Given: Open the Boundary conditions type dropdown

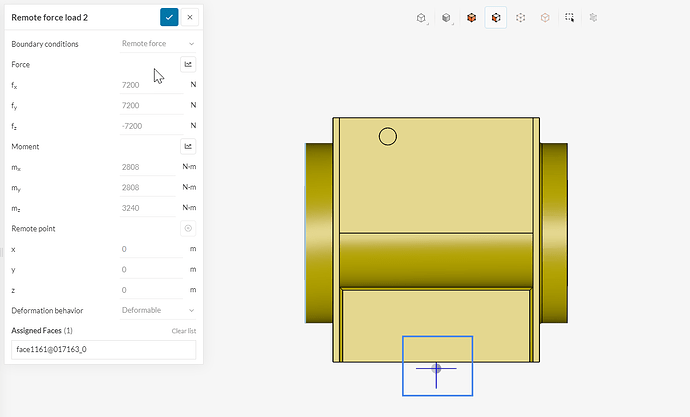Looking at the screenshot, I should pyautogui.click(x=158, y=44).
